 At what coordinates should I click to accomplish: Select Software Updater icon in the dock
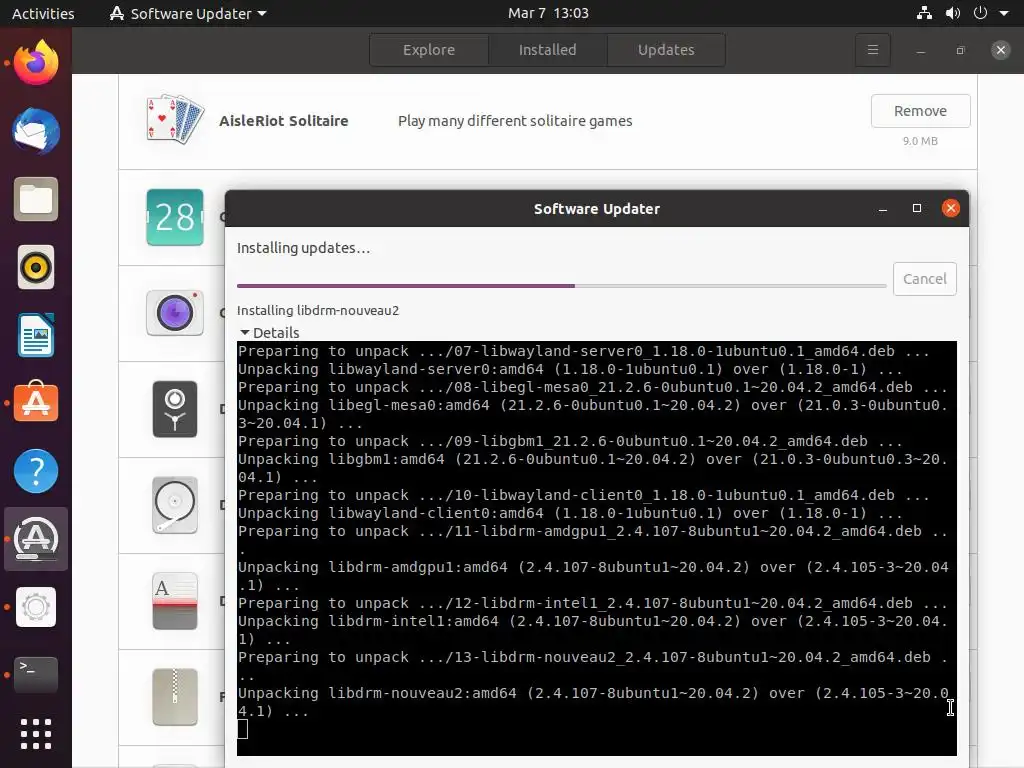click(x=36, y=539)
